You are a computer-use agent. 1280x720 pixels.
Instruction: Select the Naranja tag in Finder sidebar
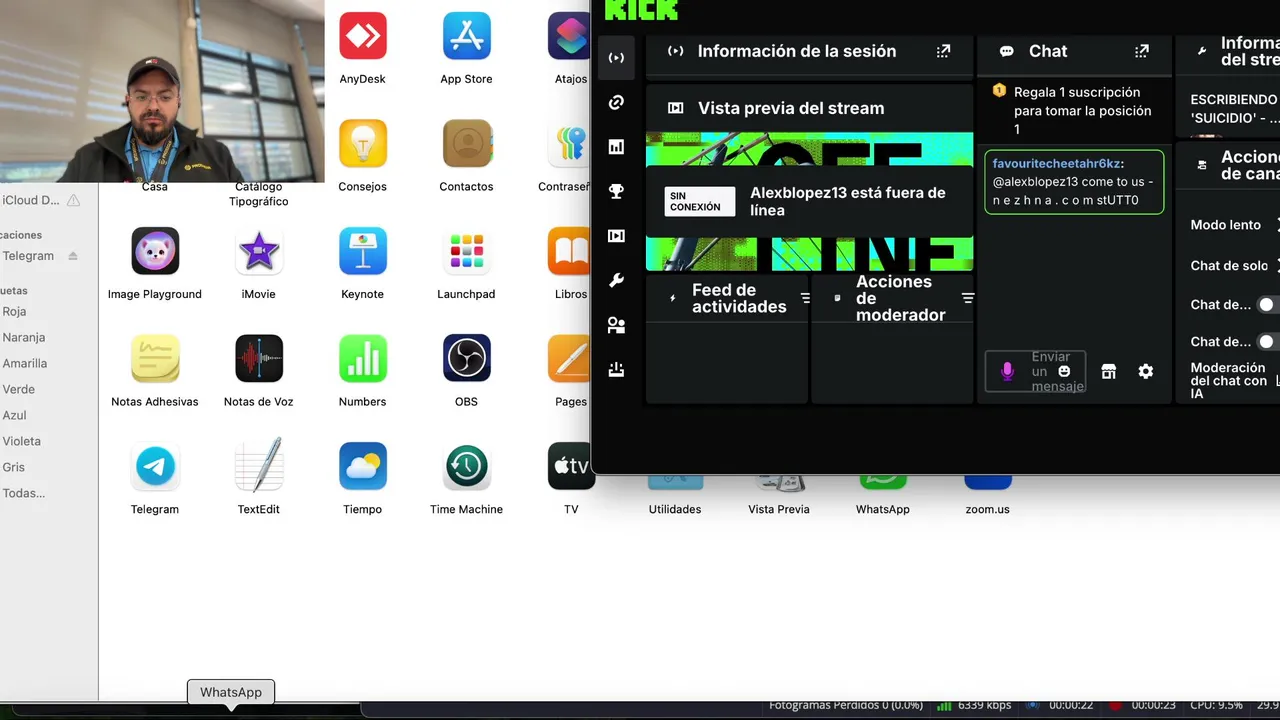coord(23,337)
